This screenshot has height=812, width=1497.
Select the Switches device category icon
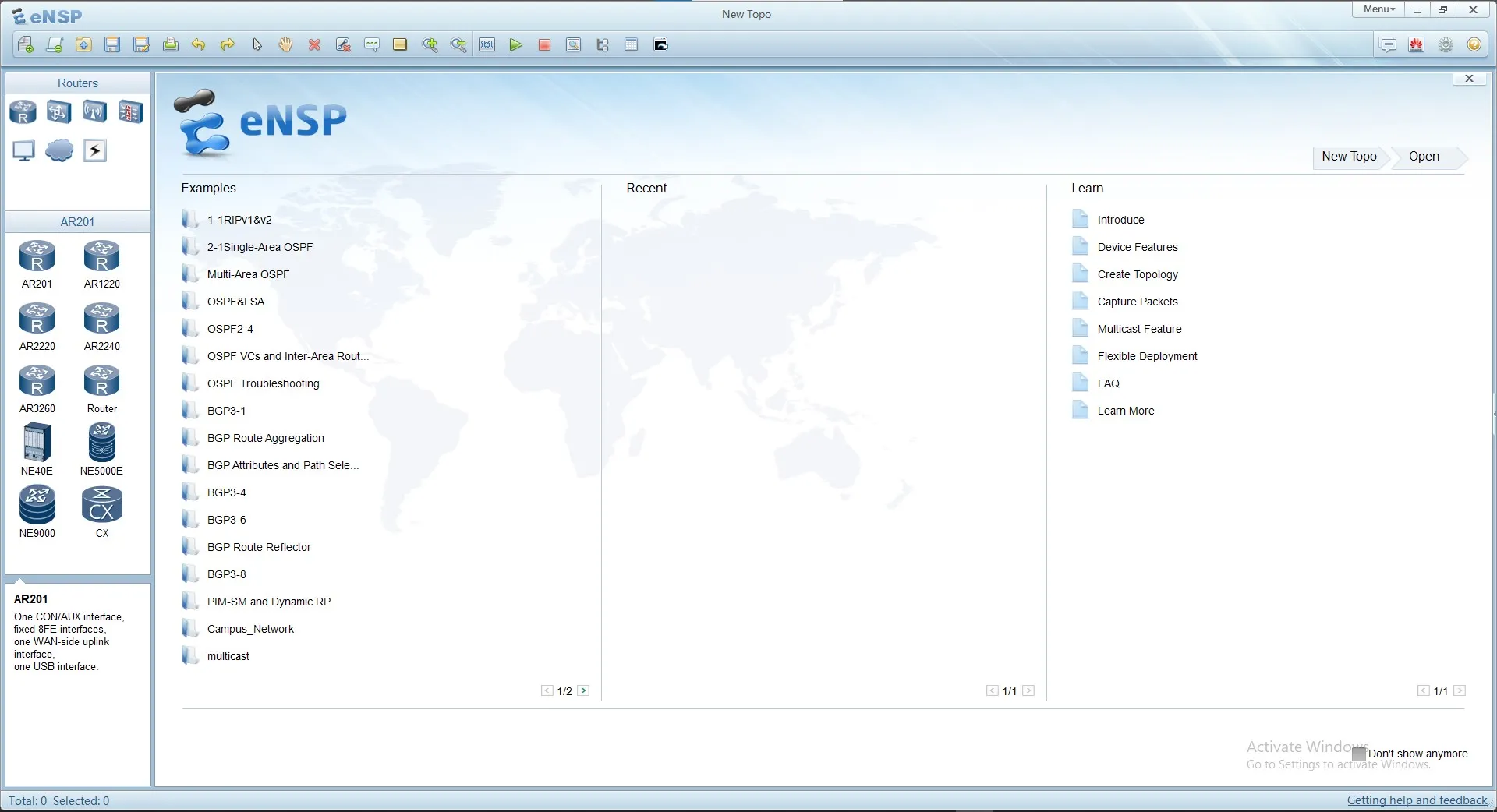[x=58, y=112]
